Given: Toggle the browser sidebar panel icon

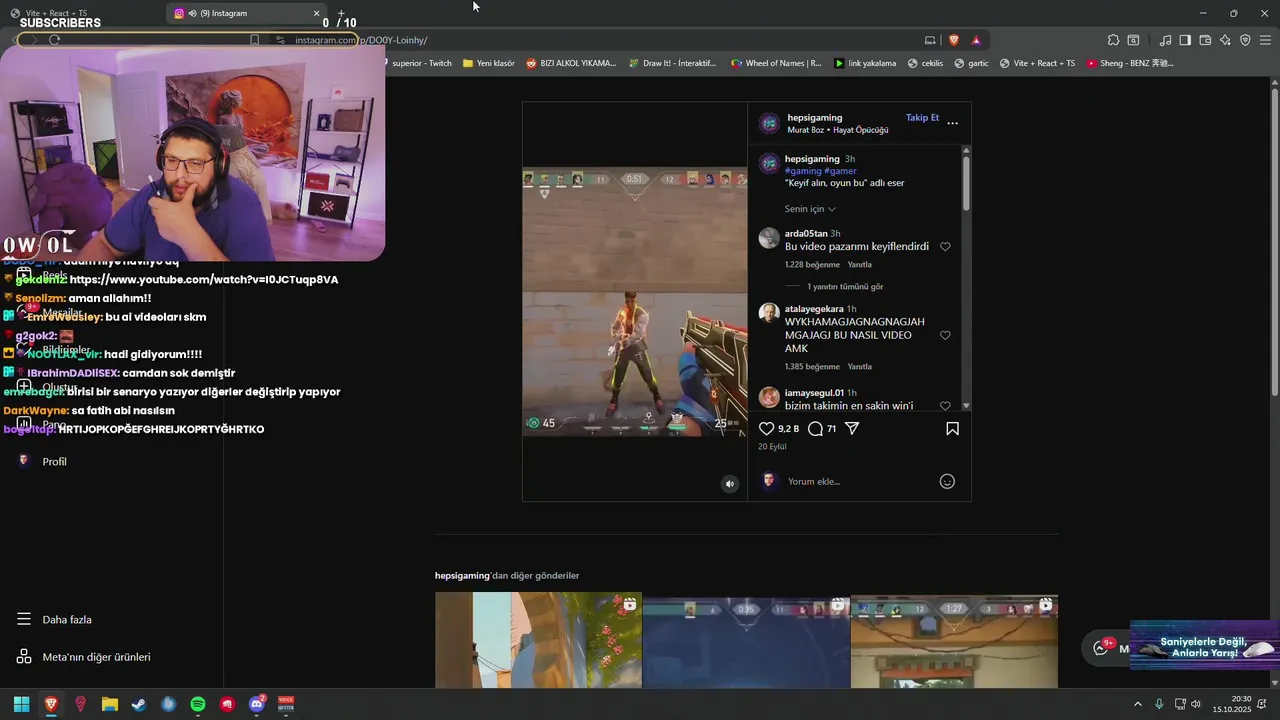Looking at the screenshot, I should 1185,40.
